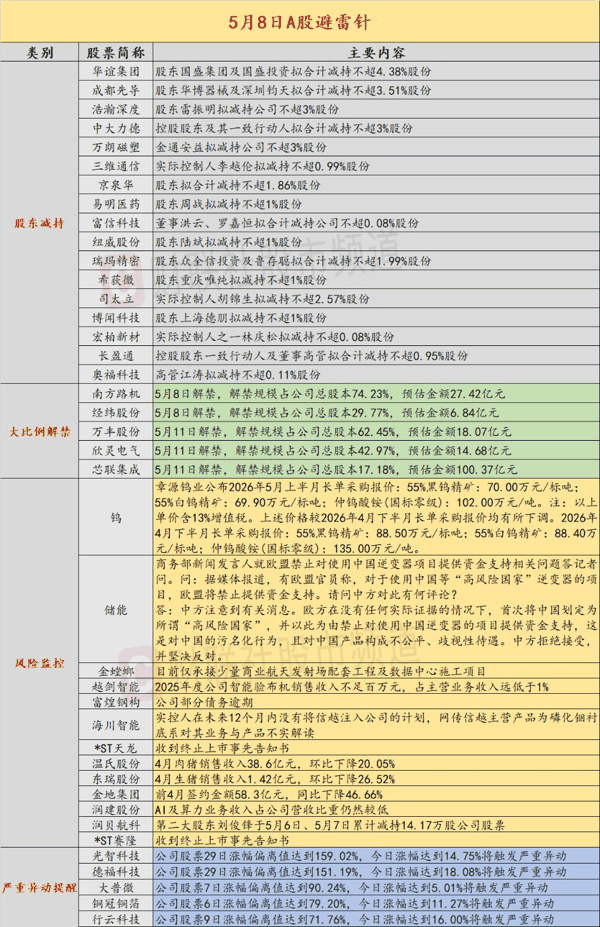
Task: Click 金地集团 row's 签约金额58.3亿元 text
Action: (269, 794)
